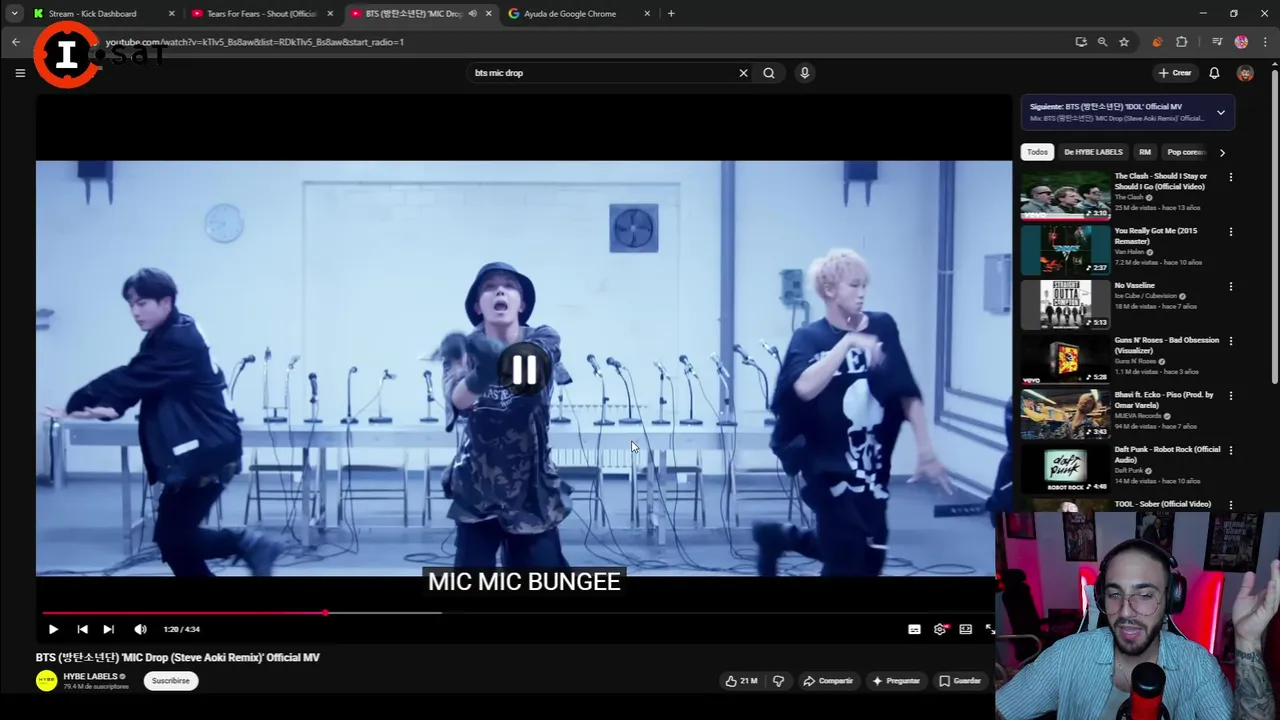Bookmark page with star icon
This screenshot has width=1280, height=720.
[x=1124, y=42]
